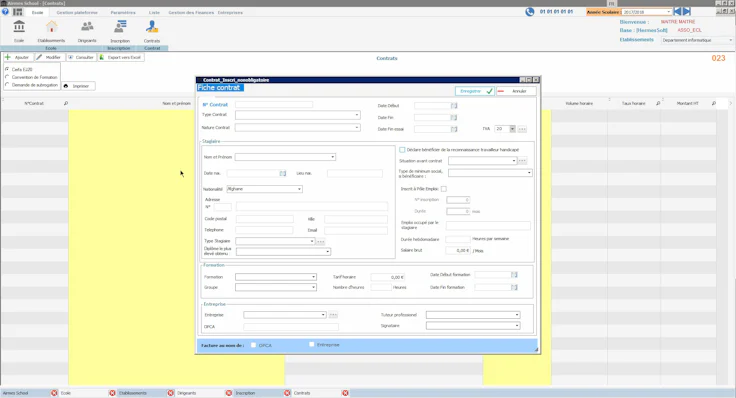Open Date Fin formation calendar picker
This screenshot has height=398, width=736.
514,287
